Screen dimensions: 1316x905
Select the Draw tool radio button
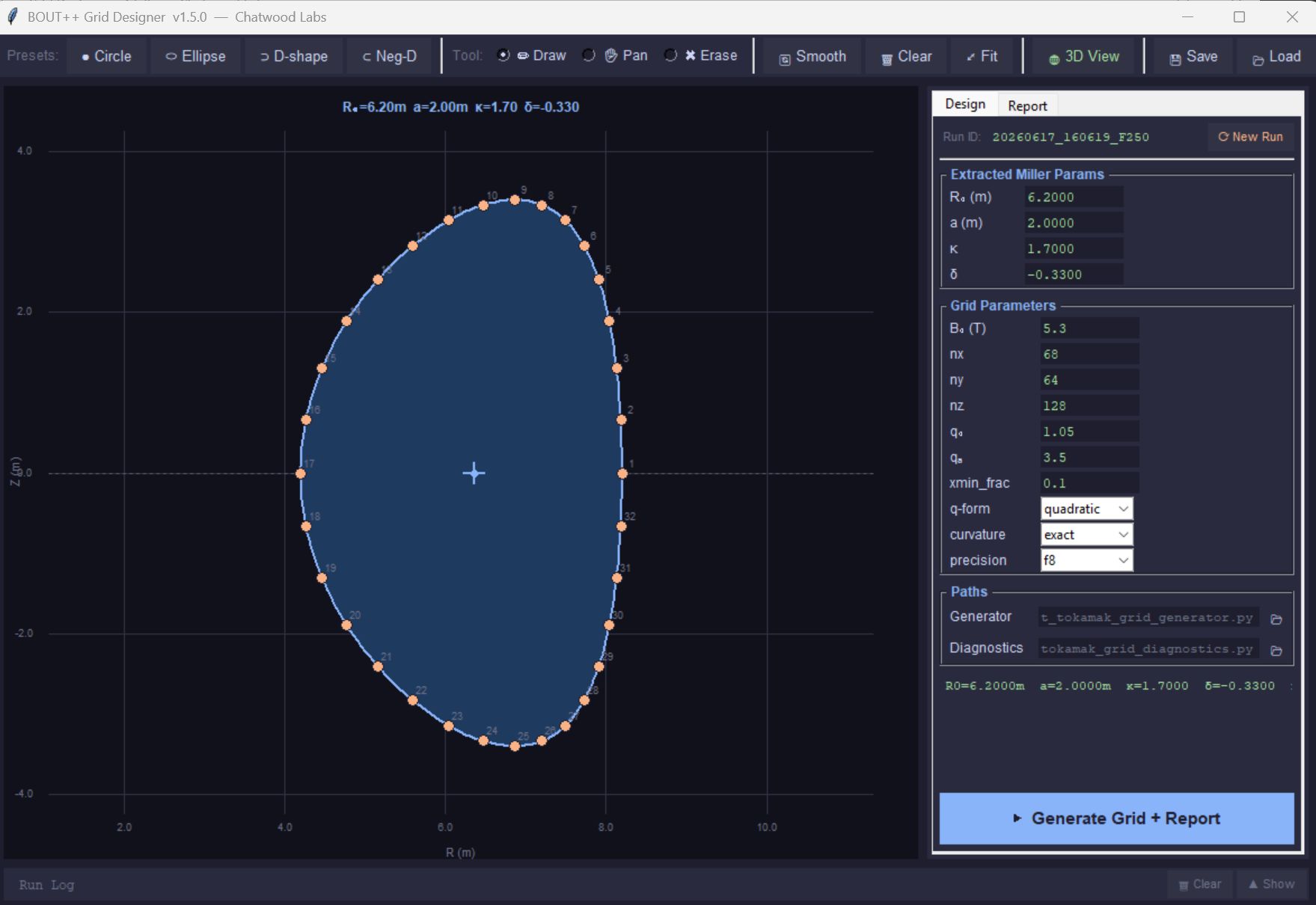coord(504,55)
